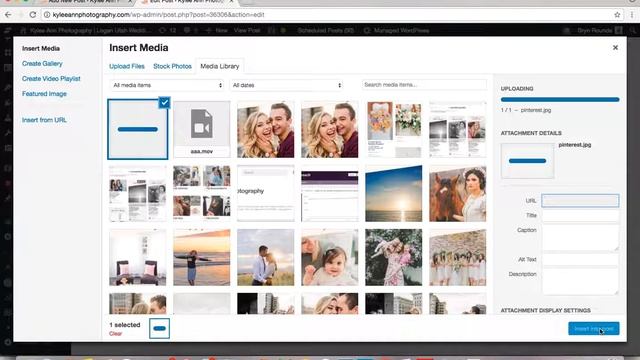
Task: Open the All media items dropdown
Action: [167, 85]
